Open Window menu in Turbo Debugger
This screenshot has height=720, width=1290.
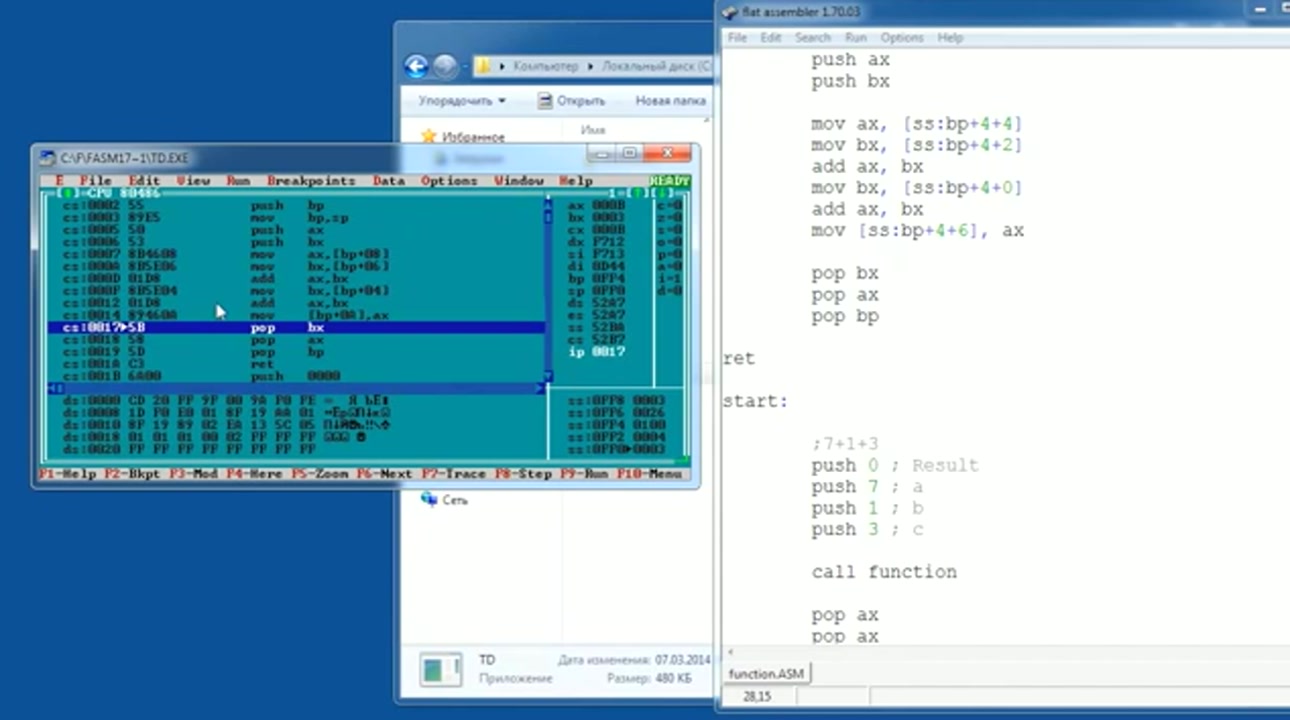518,181
